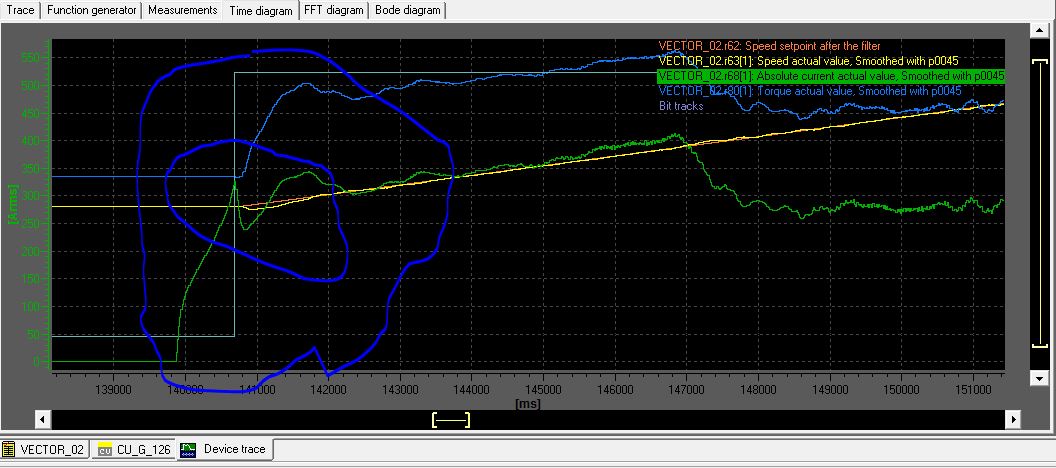Select the Time diagram tab
This screenshot has width=1056, height=468.
pos(261,11)
